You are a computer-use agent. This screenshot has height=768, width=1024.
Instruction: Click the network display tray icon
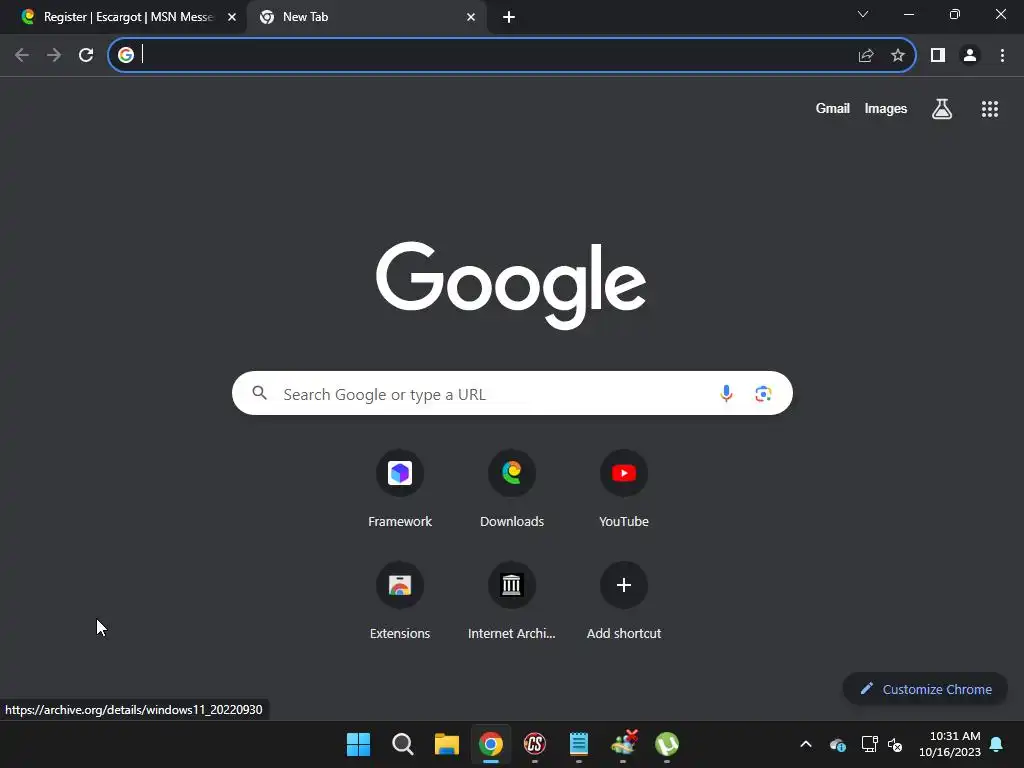click(869, 744)
